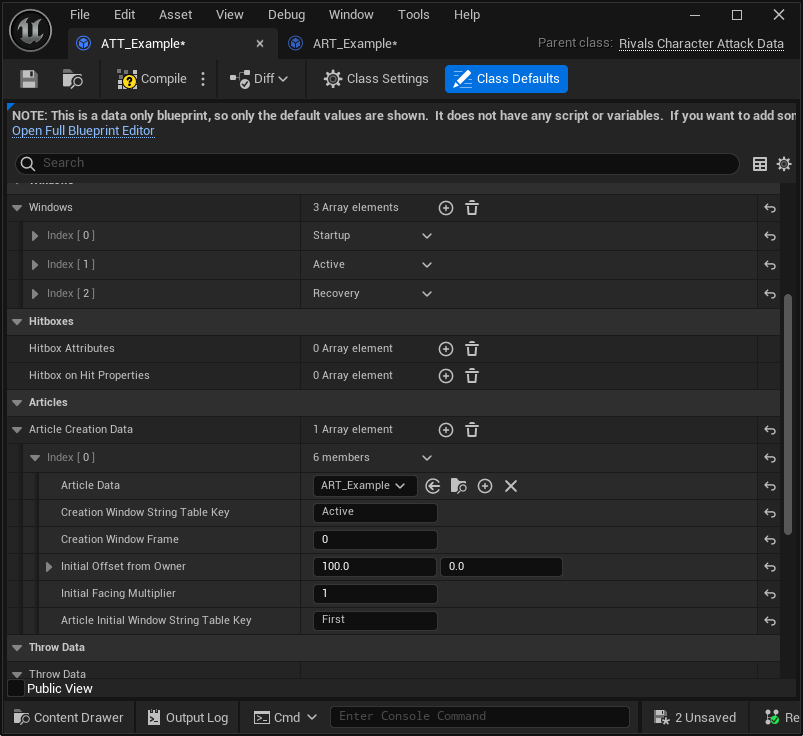
Task: Edit Initial Offset Y value 0.0
Action: (501, 567)
